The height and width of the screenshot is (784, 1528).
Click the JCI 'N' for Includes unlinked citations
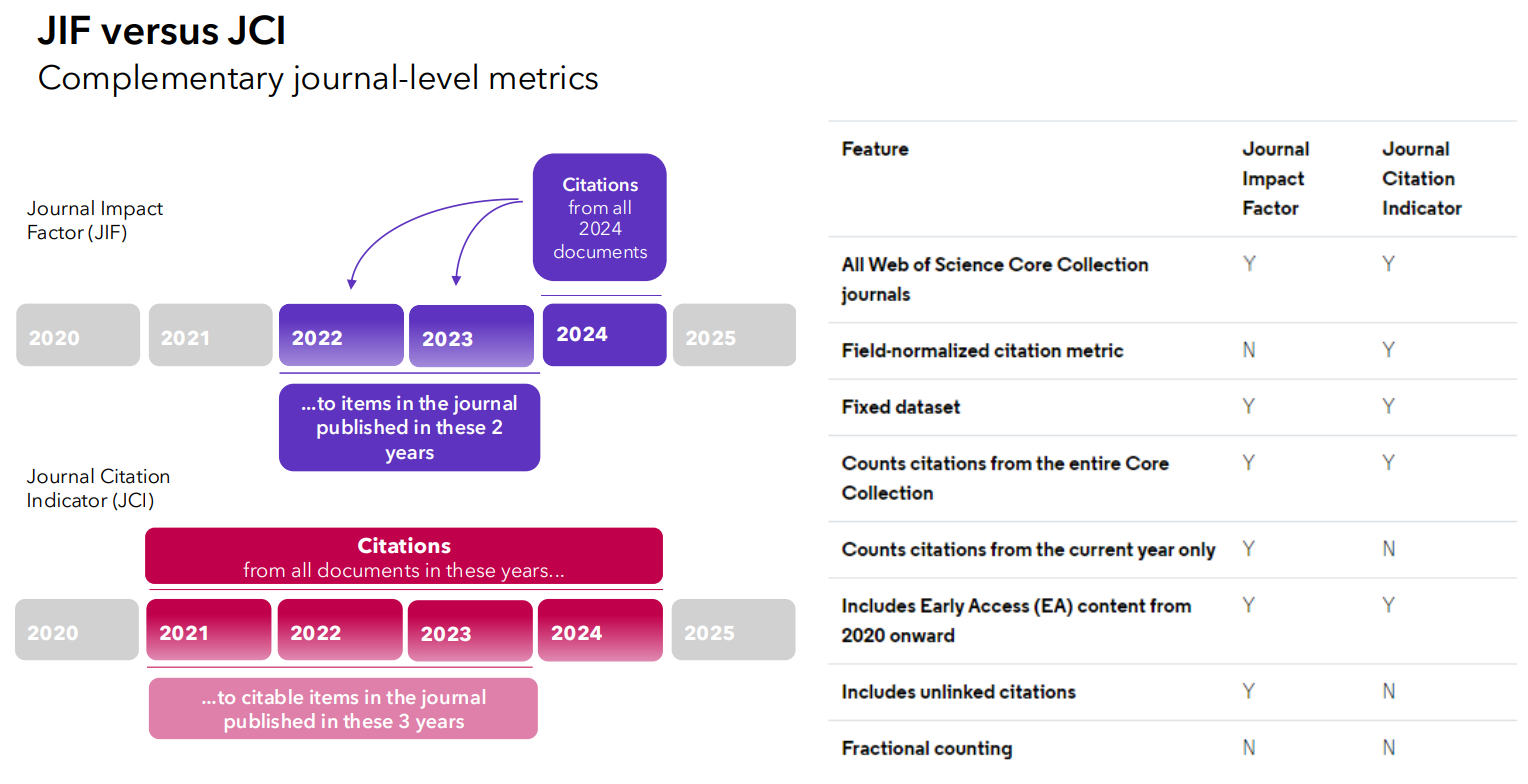coord(1389,690)
